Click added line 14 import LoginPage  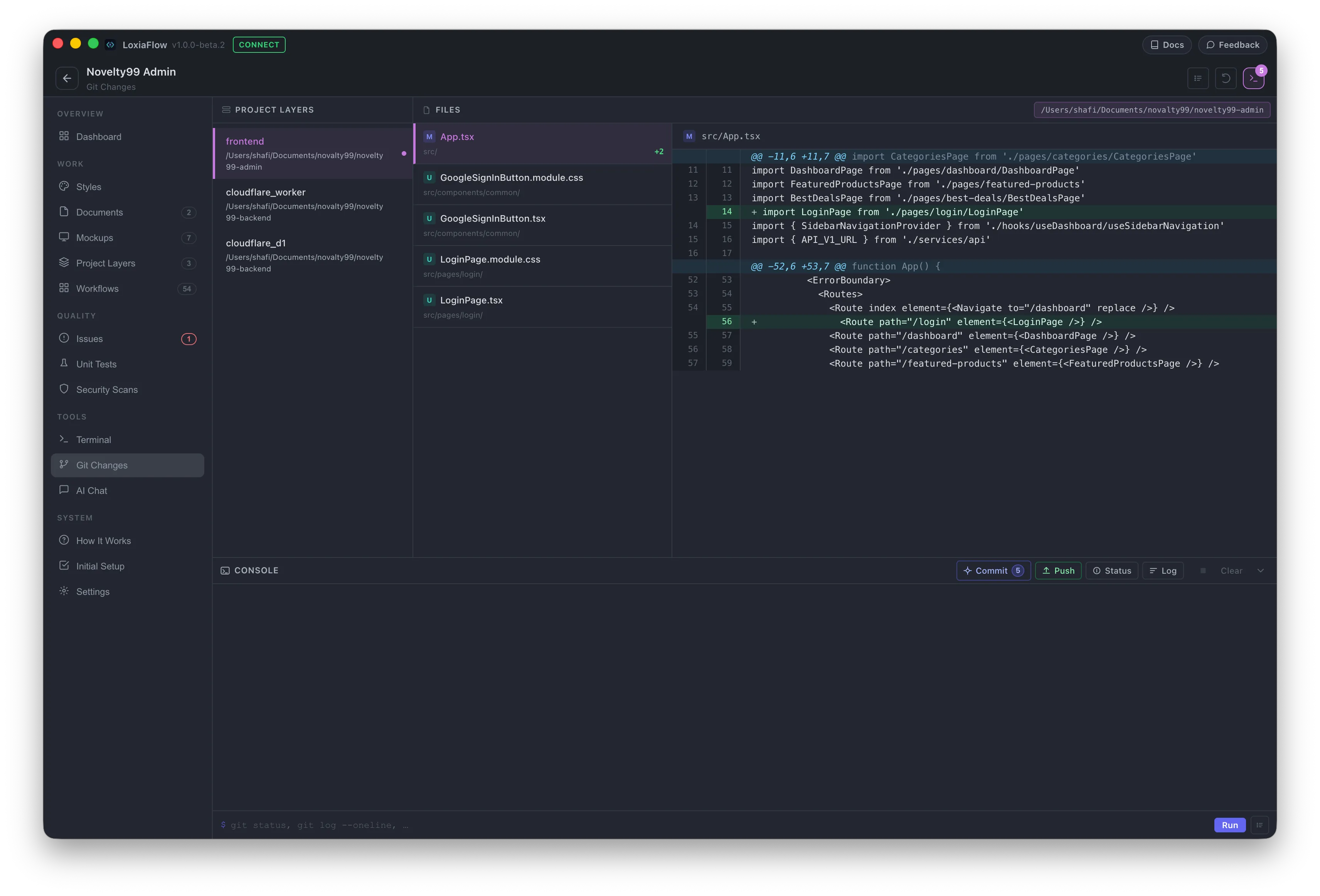pyautogui.click(x=974, y=212)
